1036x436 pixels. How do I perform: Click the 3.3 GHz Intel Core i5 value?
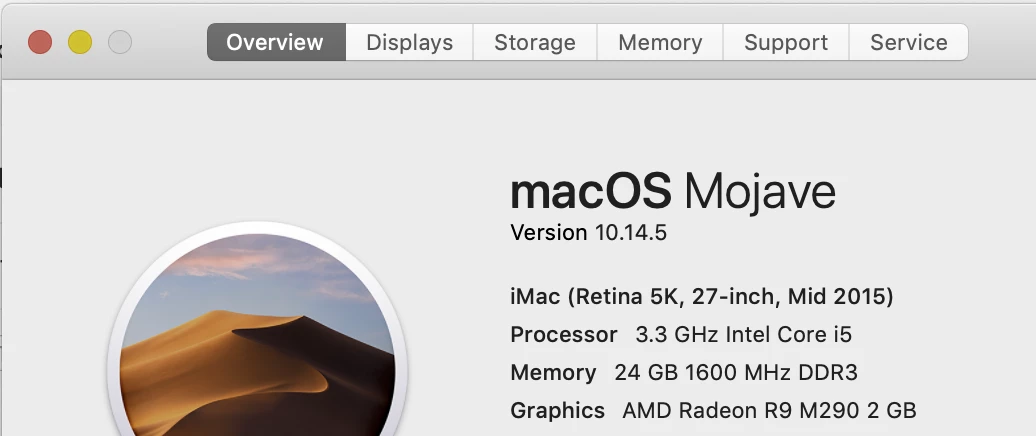click(743, 335)
